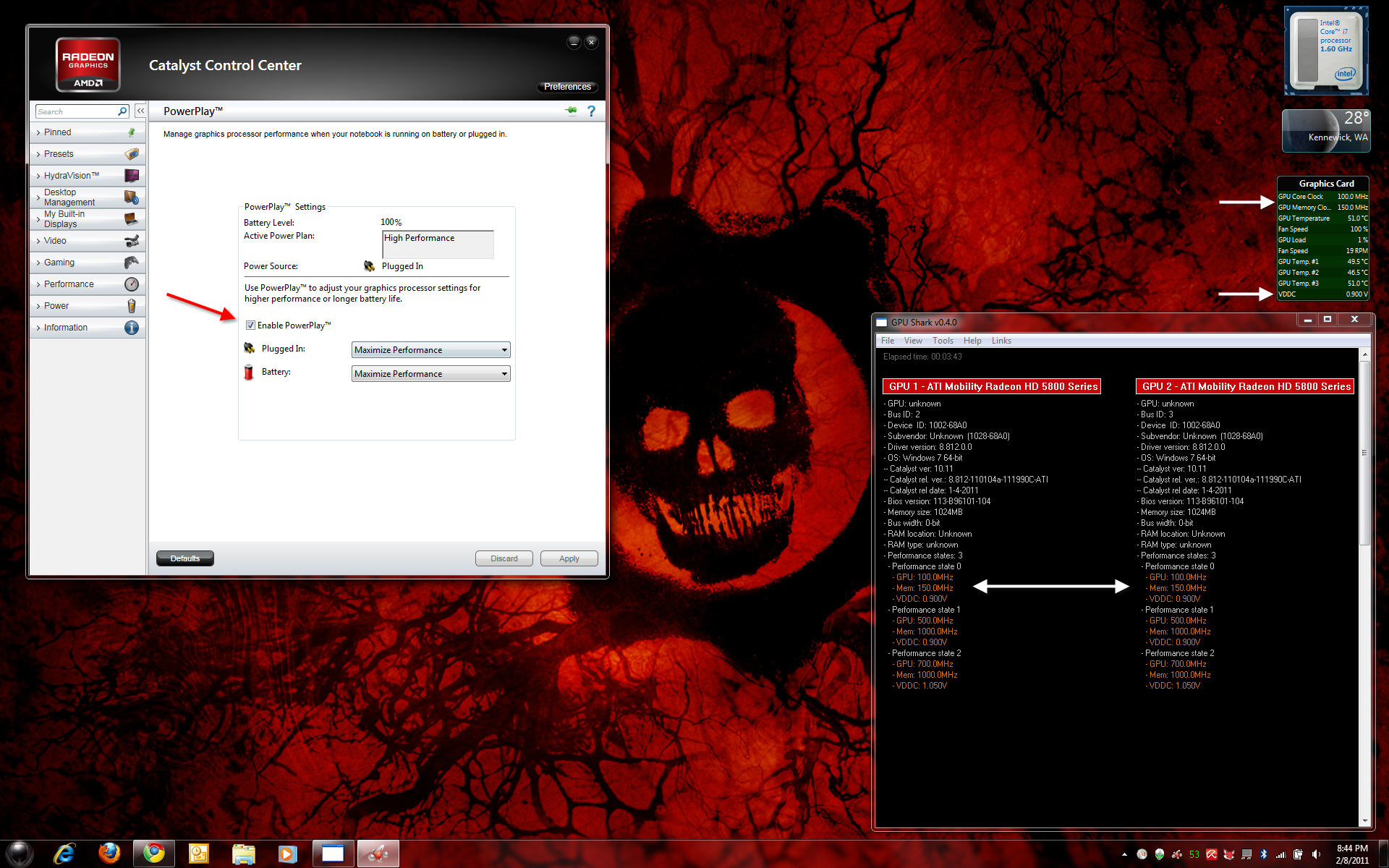The height and width of the screenshot is (868, 1389).
Task: Show hidden tray icons arrow
Action: click(x=1124, y=854)
